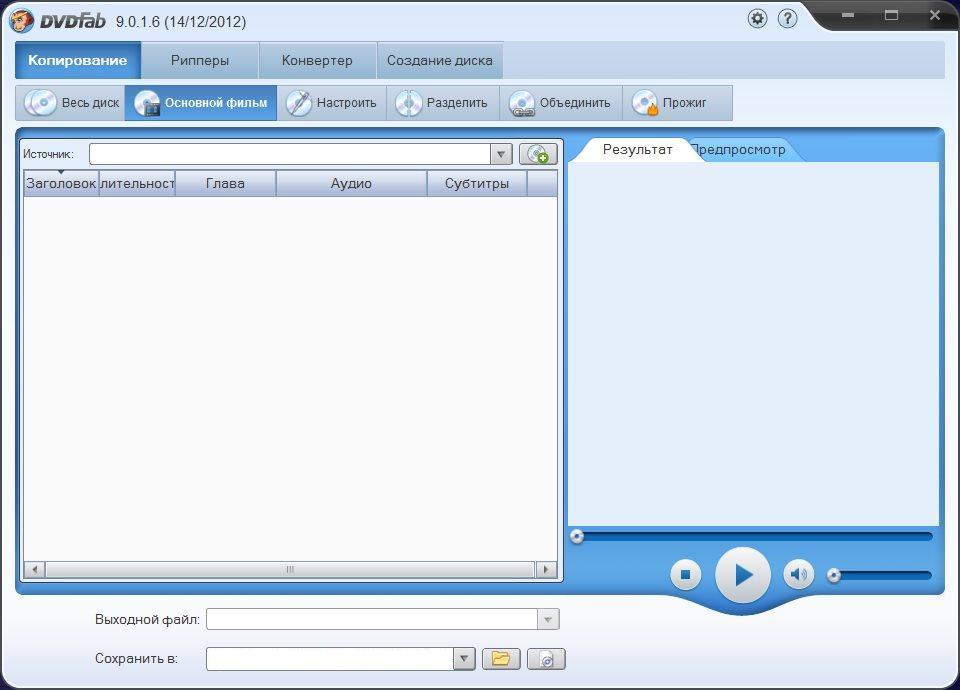Select the Весь диск copy mode

coord(70,103)
